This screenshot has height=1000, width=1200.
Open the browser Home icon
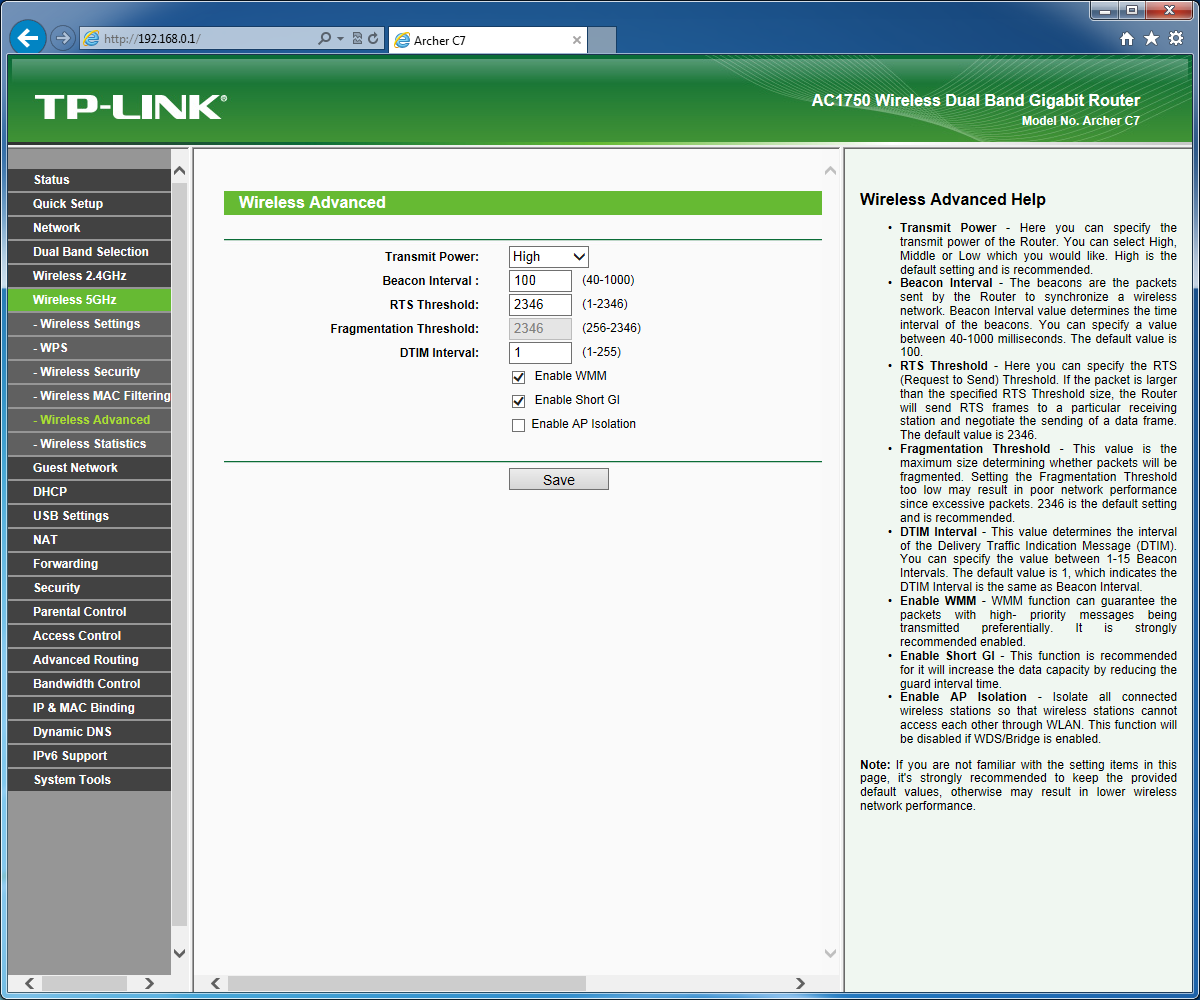tap(1127, 39)
